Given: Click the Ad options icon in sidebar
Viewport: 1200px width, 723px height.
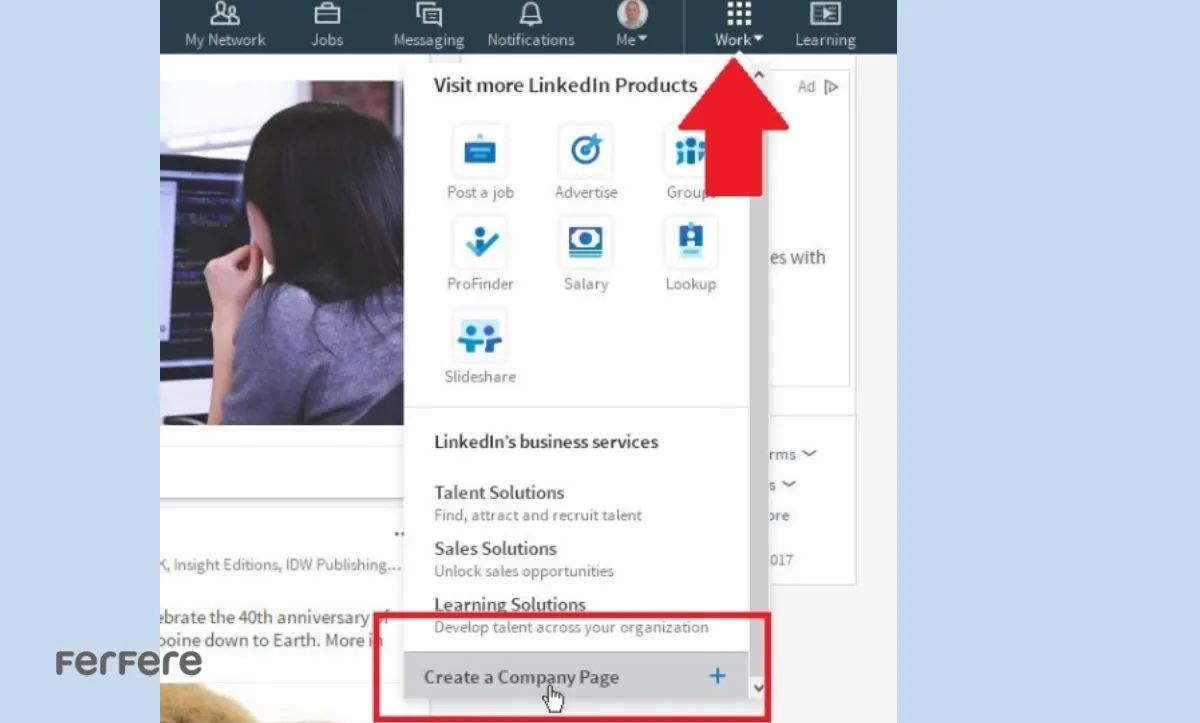Looking at the screenshot, I should pyautogui.click(x=831, y=87).
